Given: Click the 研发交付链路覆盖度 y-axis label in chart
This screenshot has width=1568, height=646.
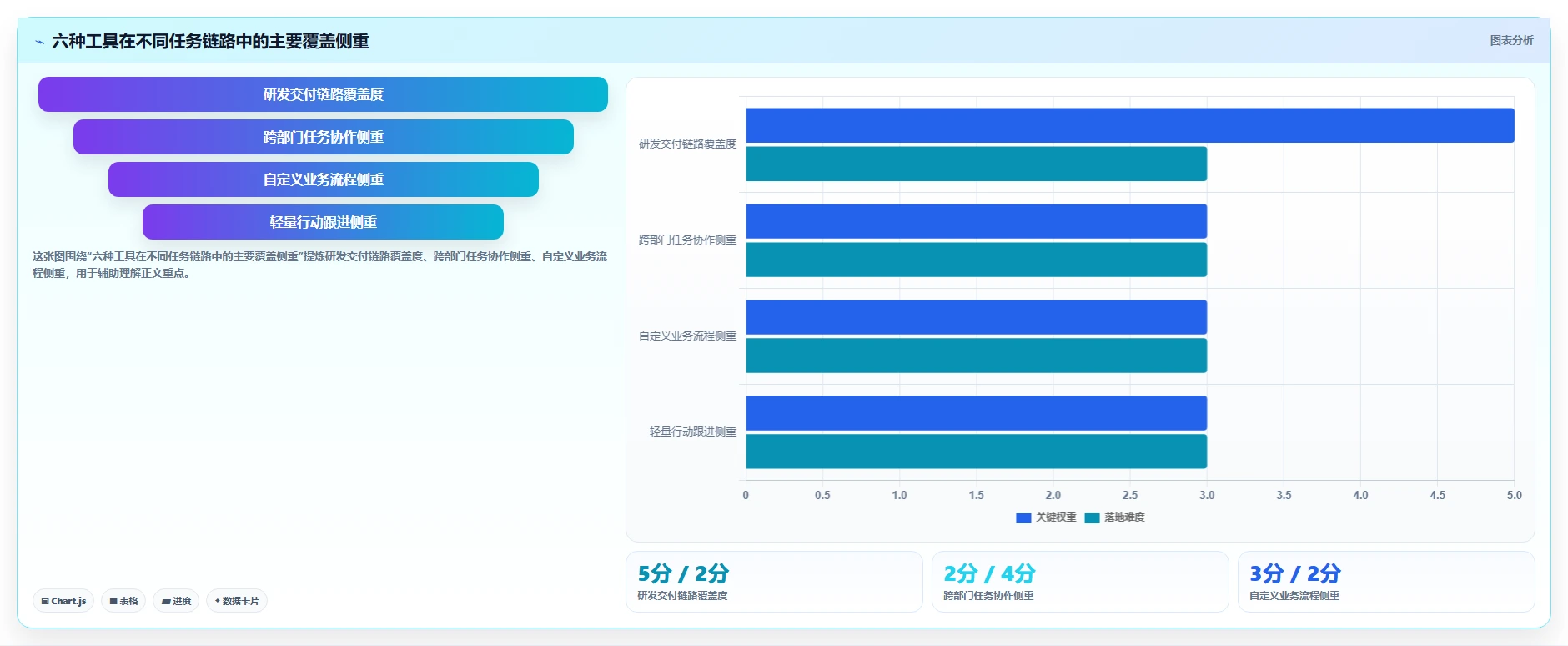Looking at the screenshot, I should (x=687, y=144).
